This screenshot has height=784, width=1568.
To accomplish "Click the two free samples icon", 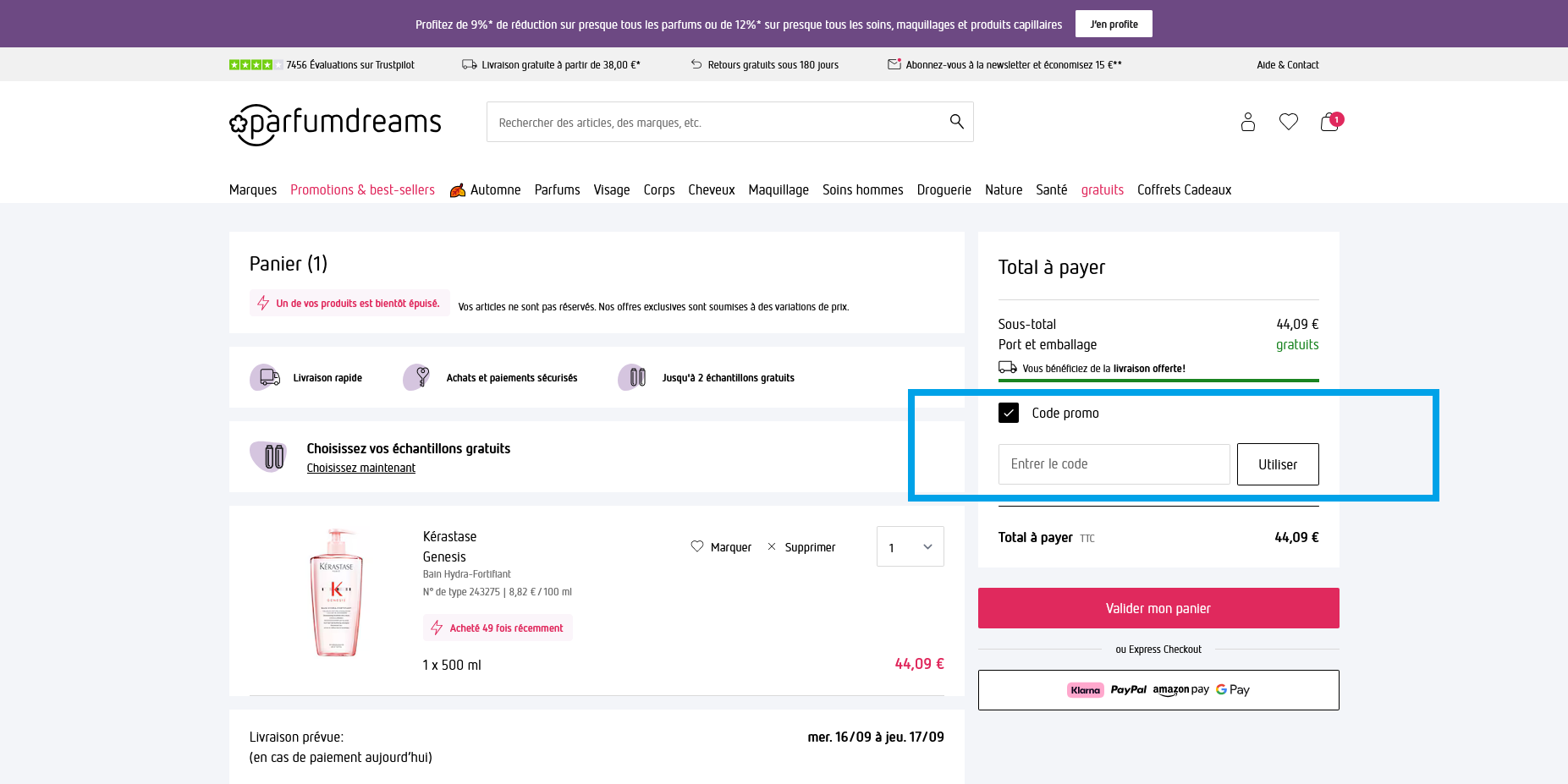I will (x=633, y=377).
